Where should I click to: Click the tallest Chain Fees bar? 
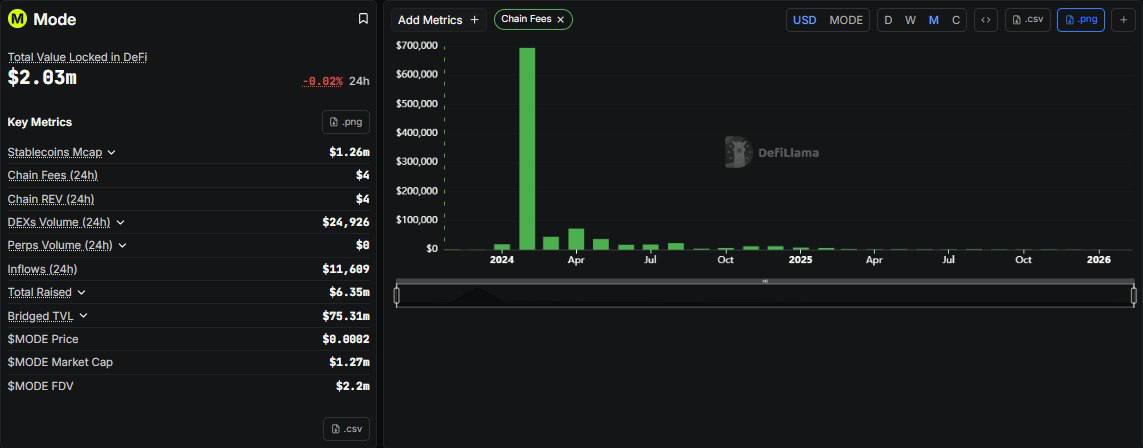tap(527, 149)
